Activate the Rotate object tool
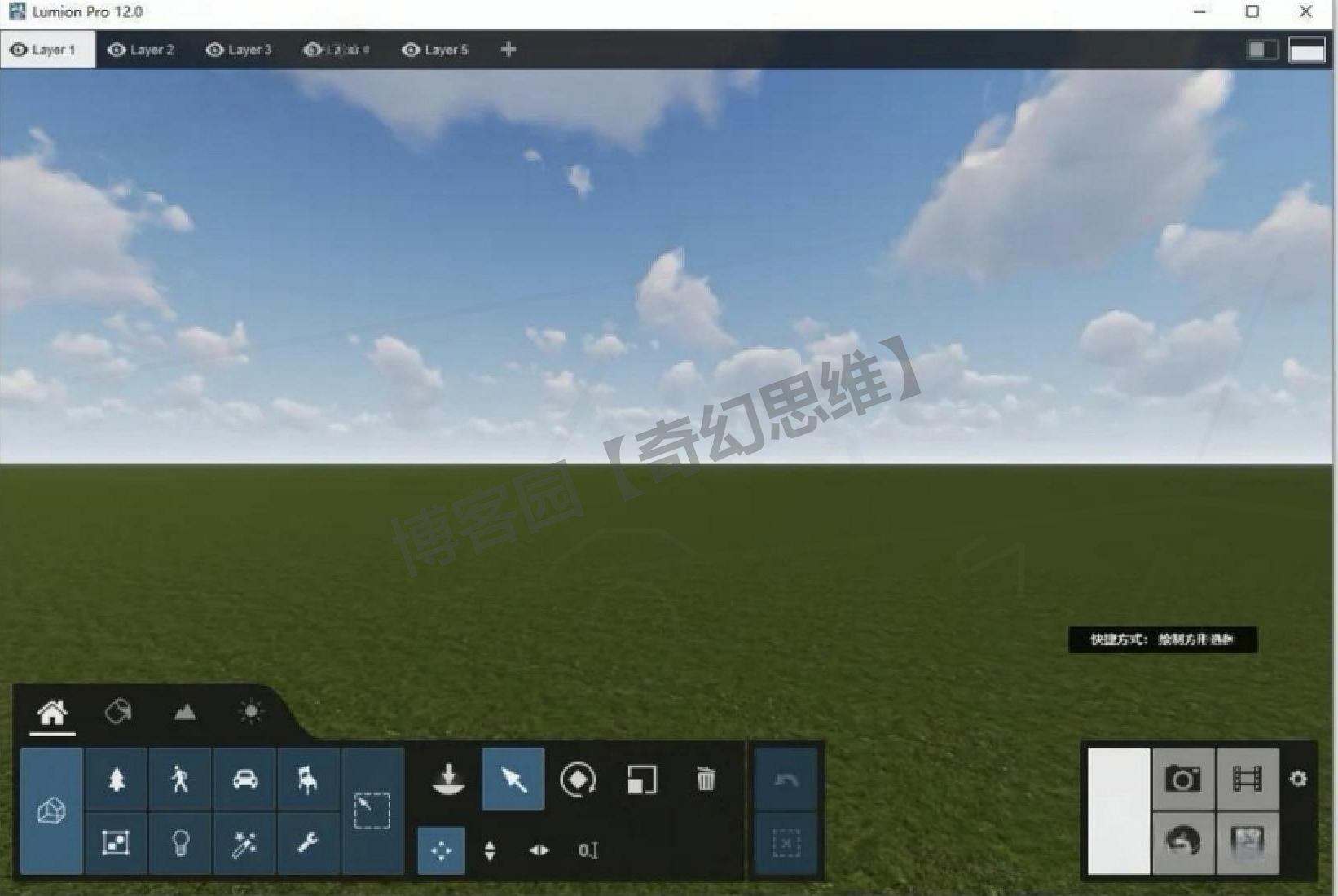The width and height of the screenshot is (1338, 896). click(x=578, y=780)
